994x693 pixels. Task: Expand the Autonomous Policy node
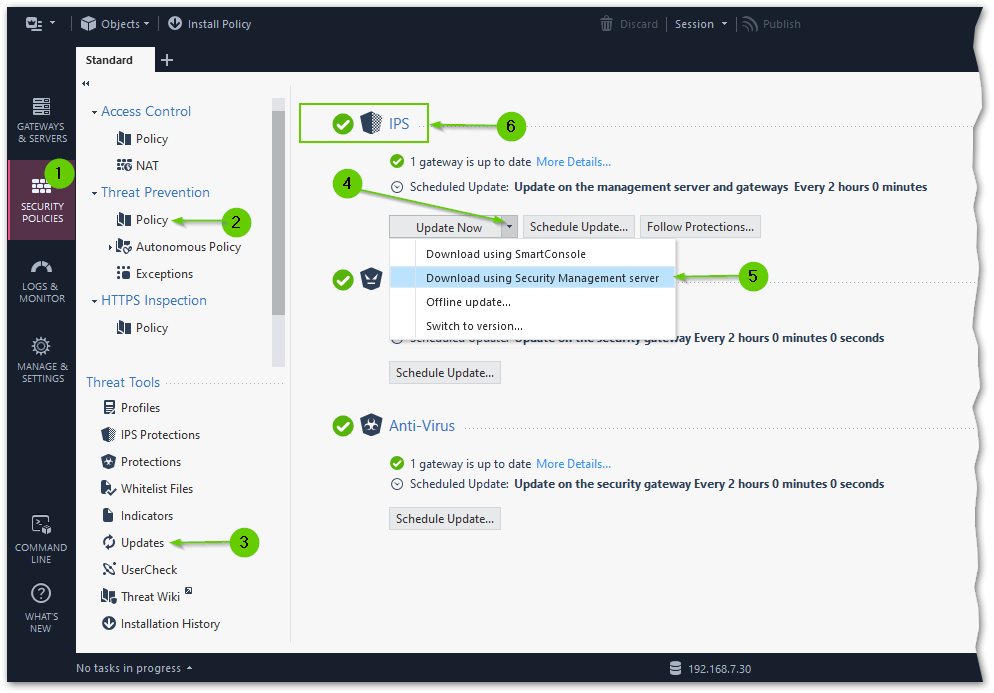click(110, 247)
